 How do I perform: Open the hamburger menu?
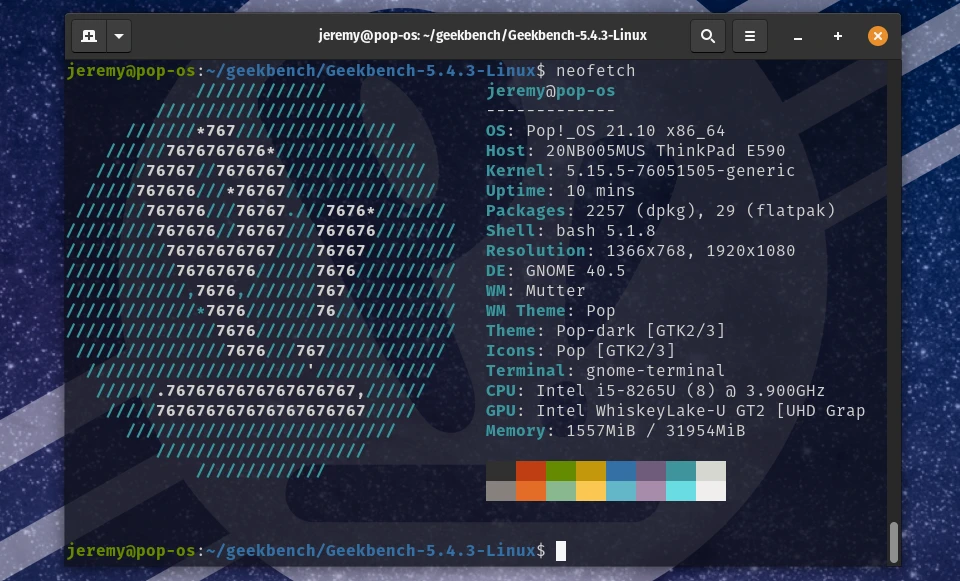[749, 36]
